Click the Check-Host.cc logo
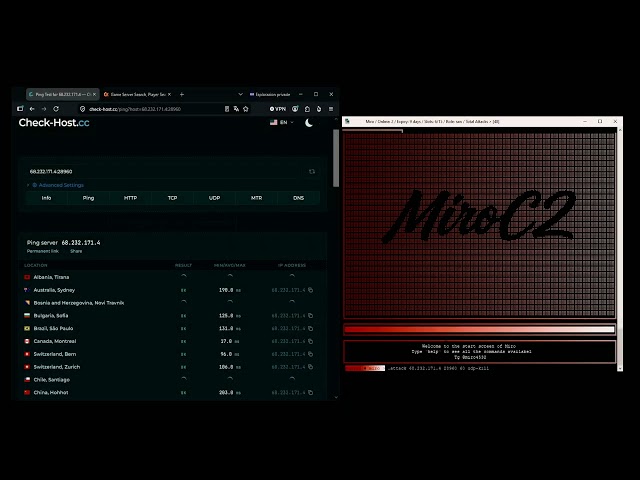640x480 pixels. 54,122
